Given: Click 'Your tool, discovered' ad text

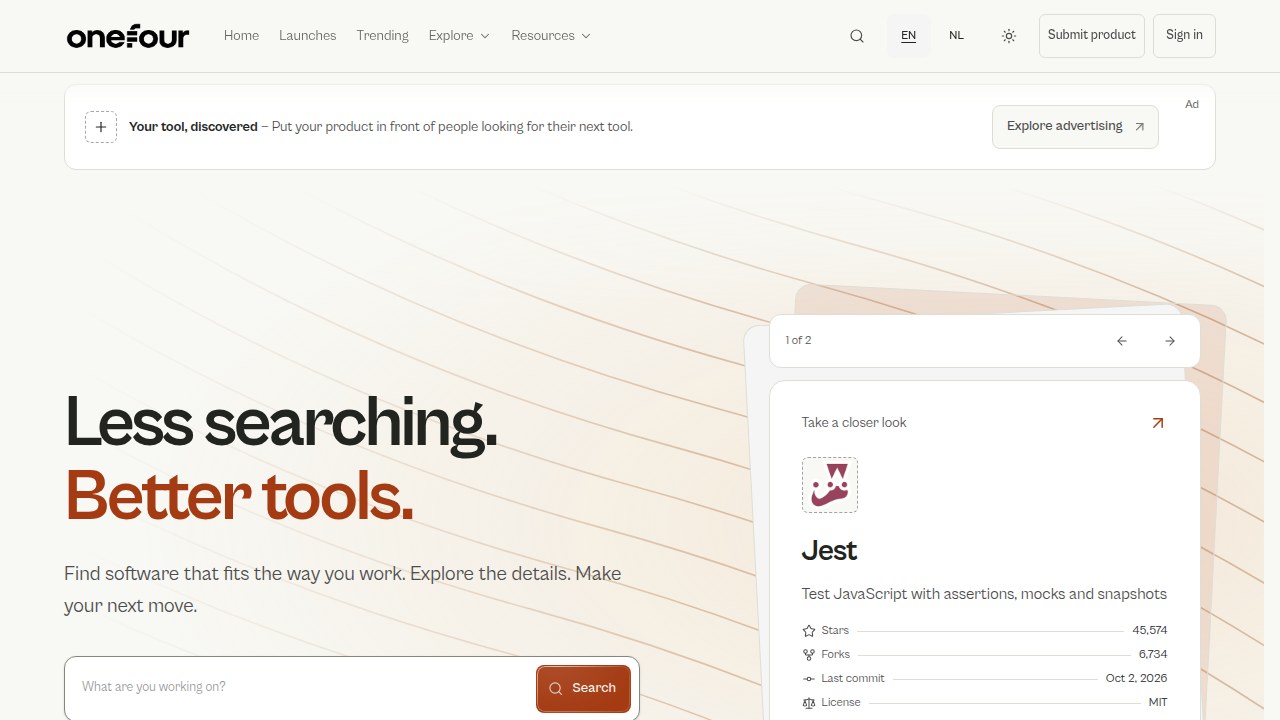Looking at the screenshot, I should 193,127.
